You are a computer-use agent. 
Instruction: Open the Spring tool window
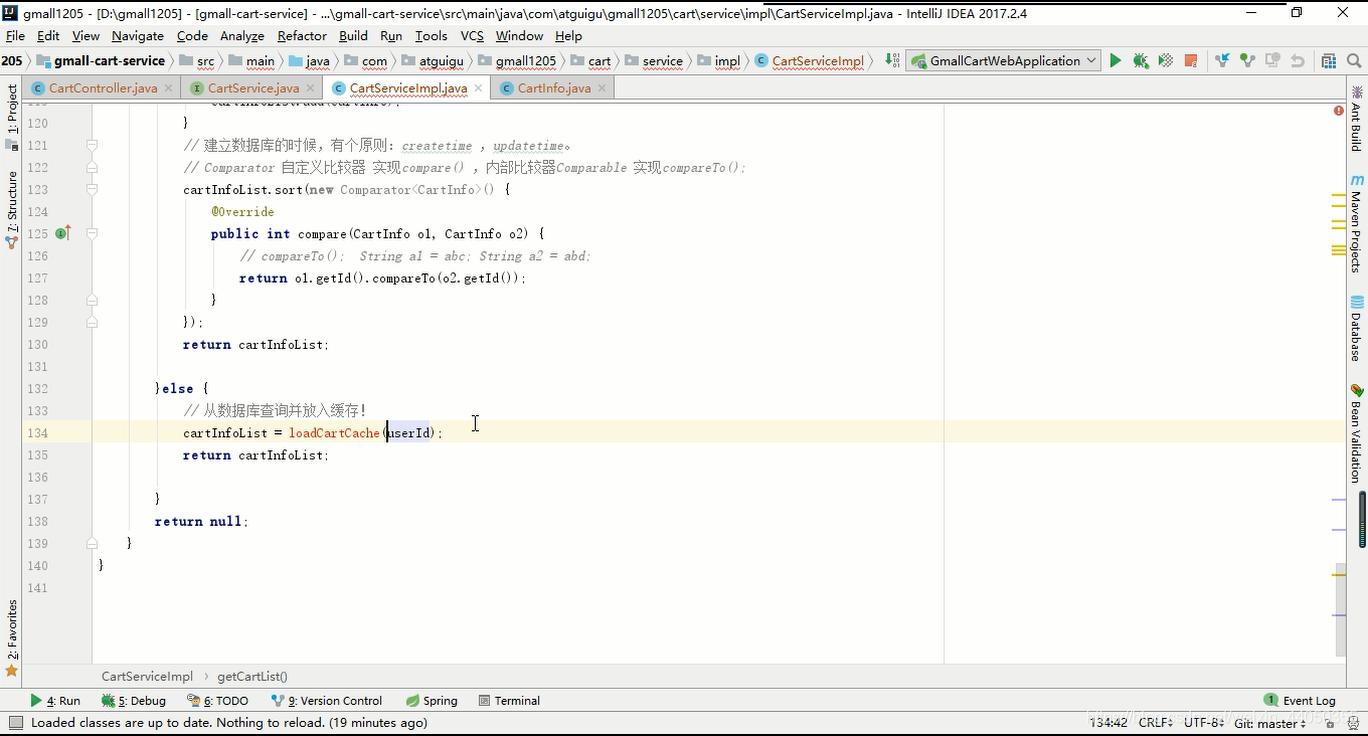[x=431, y=700]
